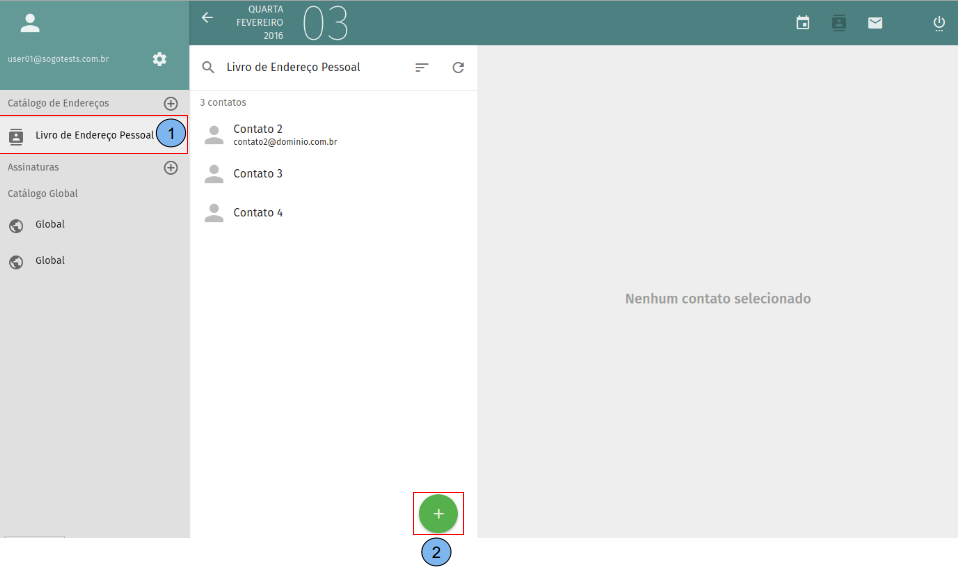The image size is (960, 579).
Task: Open the Address Book module icon in top bar
Action: tap(839, 23)
